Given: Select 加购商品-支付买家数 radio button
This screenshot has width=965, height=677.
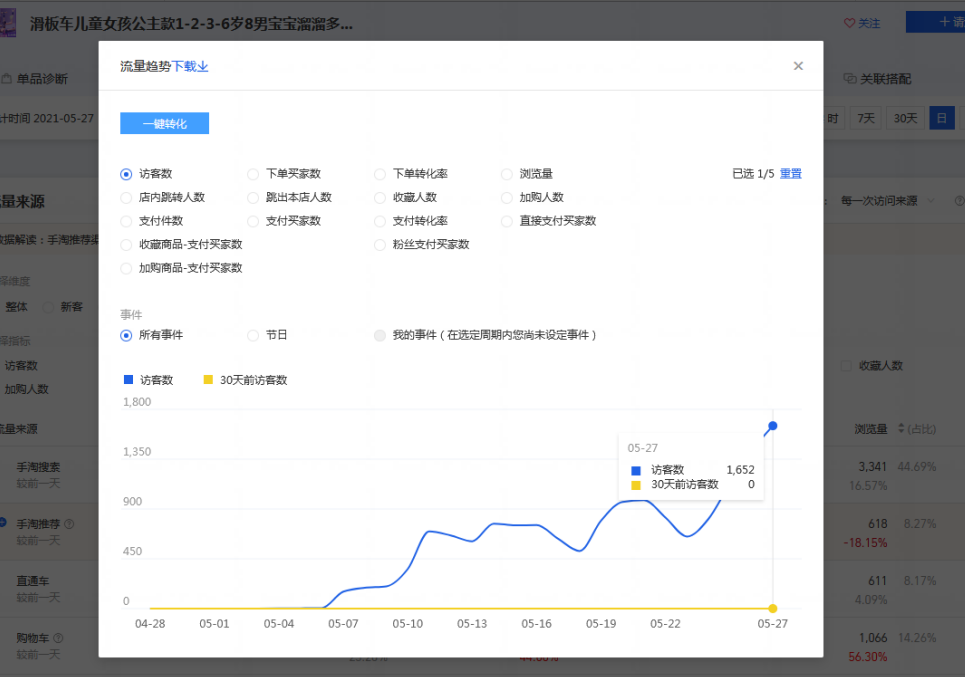Looking at the screenshot, I should [x=126, y=268].
